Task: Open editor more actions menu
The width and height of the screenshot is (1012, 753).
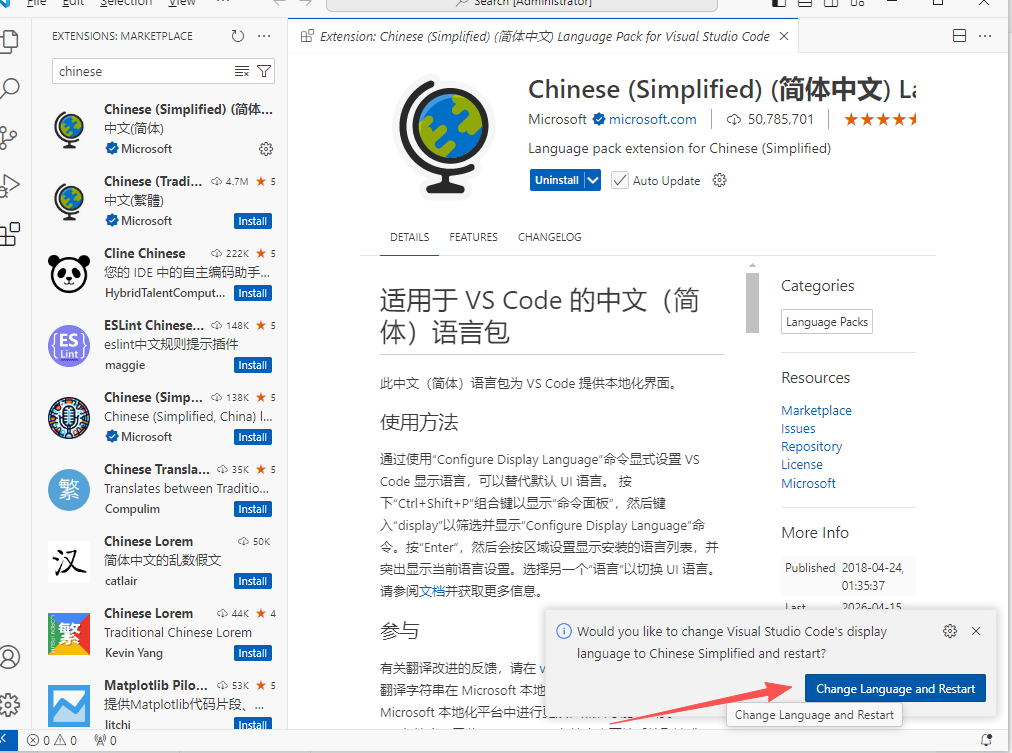Action: (x=984, y=35)
